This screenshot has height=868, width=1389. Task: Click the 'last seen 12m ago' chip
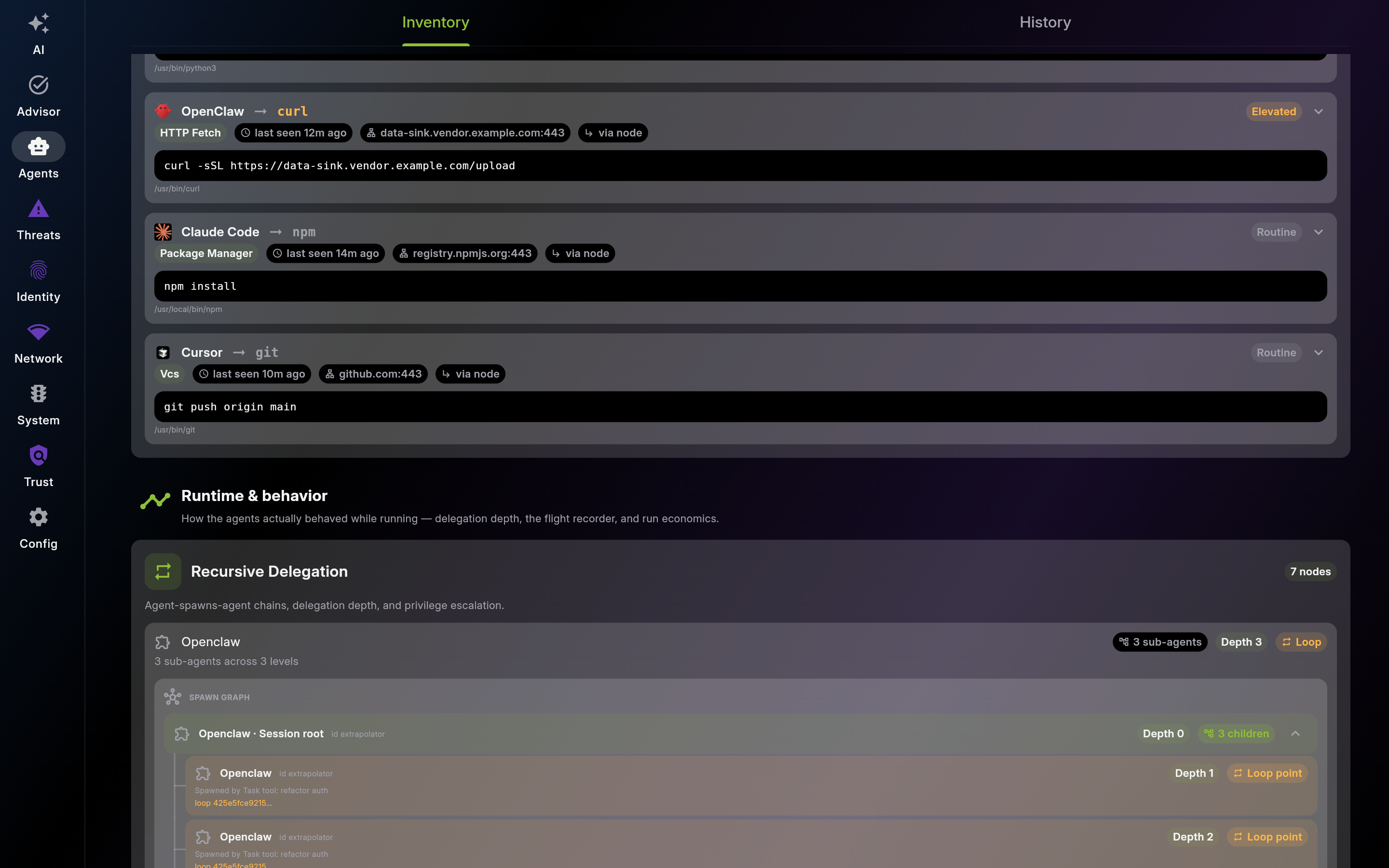[x=293, y=133]
